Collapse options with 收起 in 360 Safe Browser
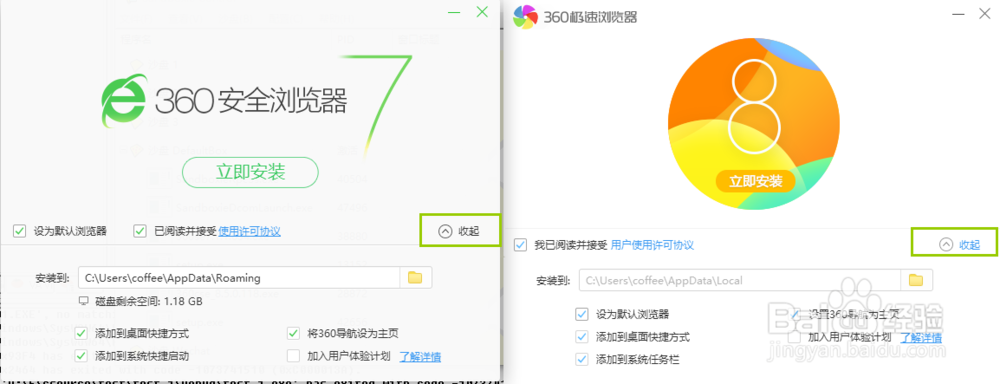 pyautogui.click(x=459, y=231)
